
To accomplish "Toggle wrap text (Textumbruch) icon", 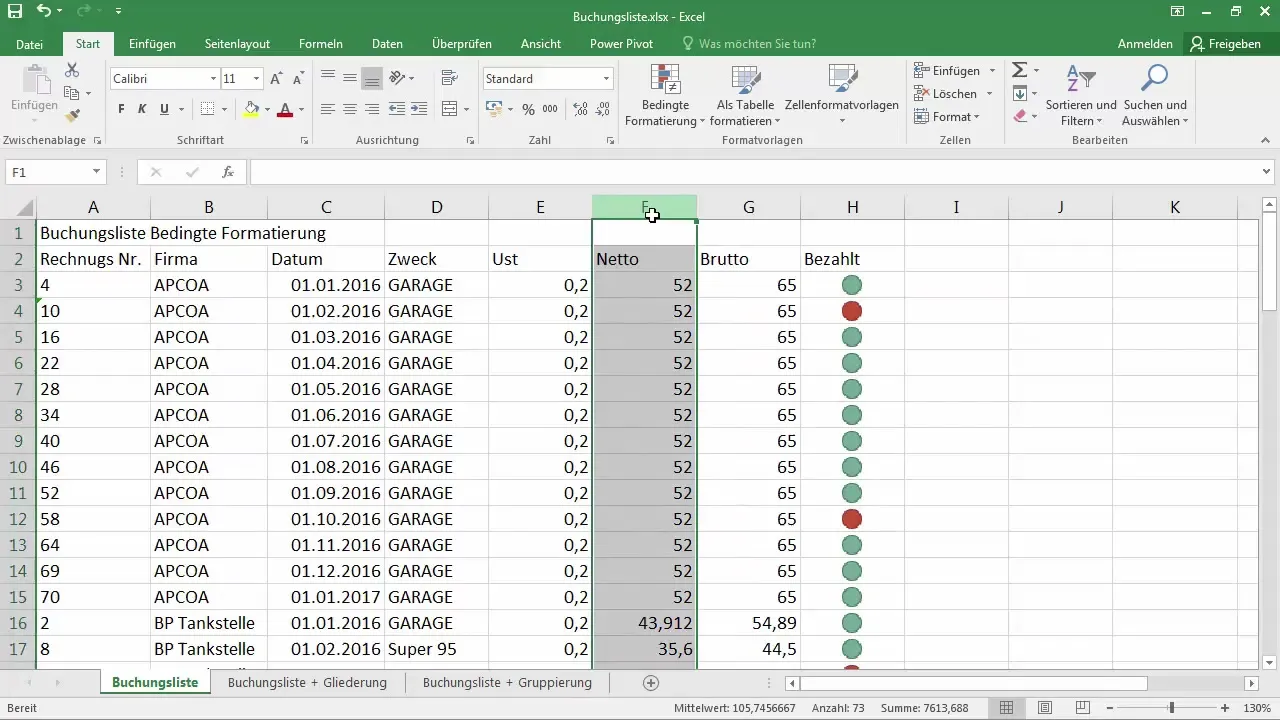I will [x=449, y=78].
